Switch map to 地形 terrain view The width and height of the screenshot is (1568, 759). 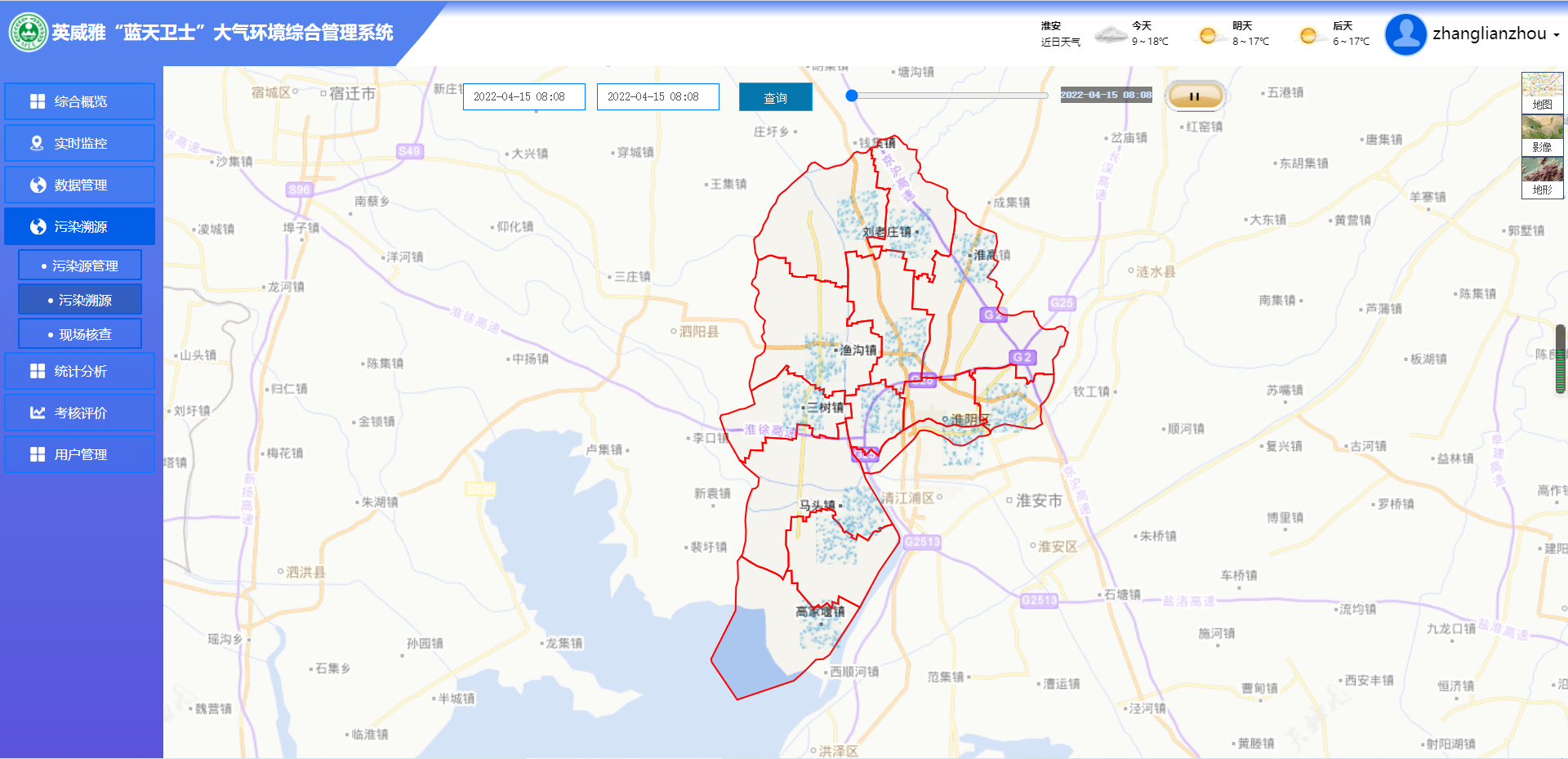coord(1542,177)
